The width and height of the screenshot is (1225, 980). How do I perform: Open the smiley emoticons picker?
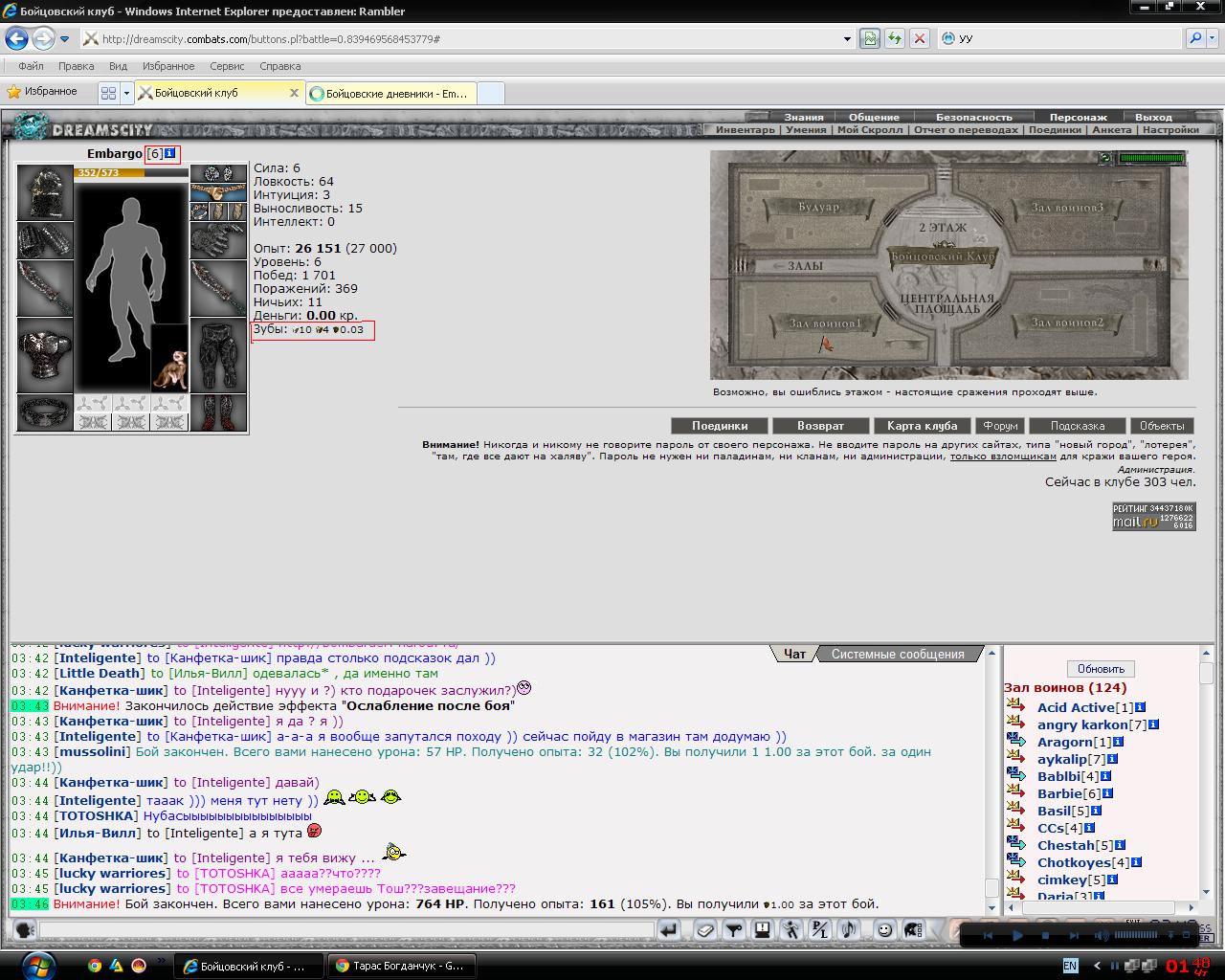885,929
